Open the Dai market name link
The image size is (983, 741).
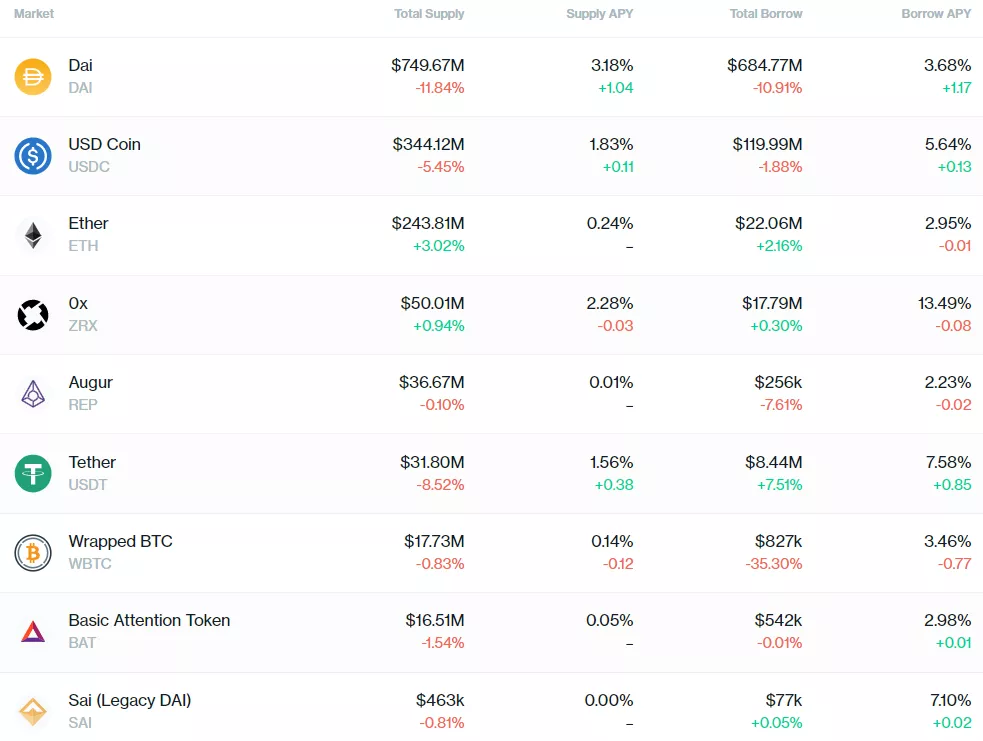[80, 66]
